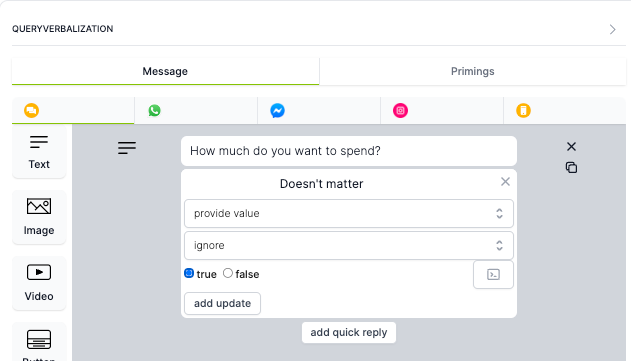Select the true radio button
The height and width of the screenshot is (361, 631).
[189, 273]
